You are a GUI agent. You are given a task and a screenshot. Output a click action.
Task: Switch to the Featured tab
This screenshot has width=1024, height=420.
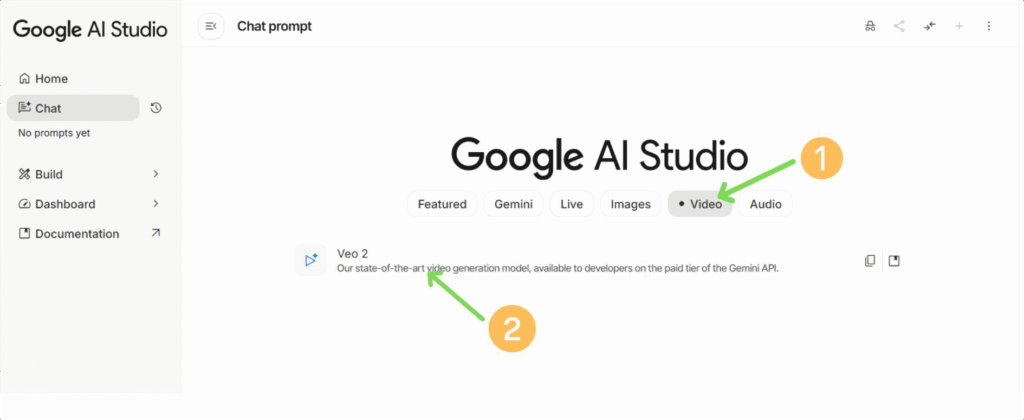pyautogui.click(x=442, y=204)
